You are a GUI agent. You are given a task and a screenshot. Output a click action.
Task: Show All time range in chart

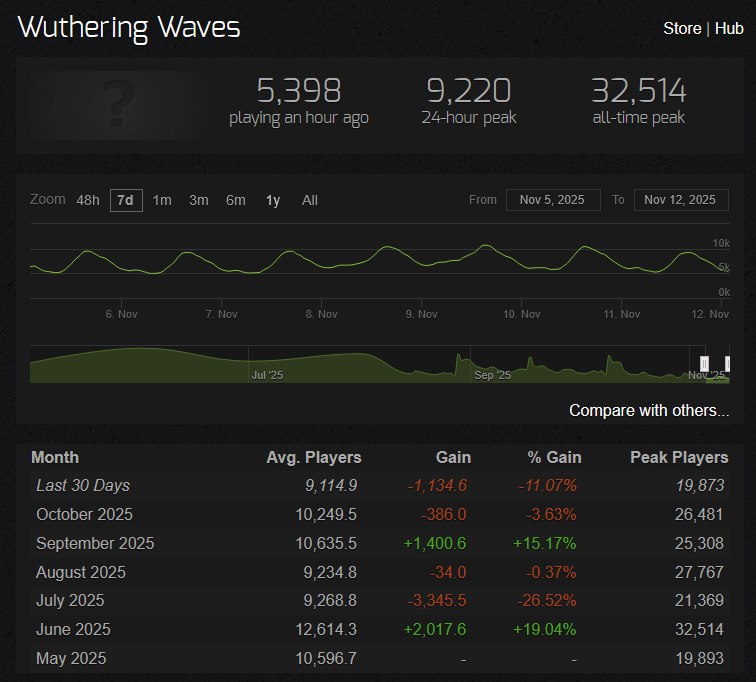coord(310,200)
